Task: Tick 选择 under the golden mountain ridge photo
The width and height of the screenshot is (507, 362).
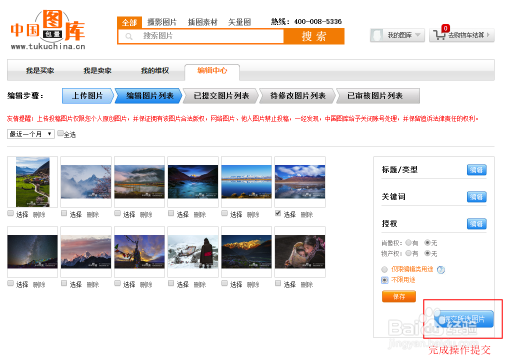Action: [x=225, y=283]
